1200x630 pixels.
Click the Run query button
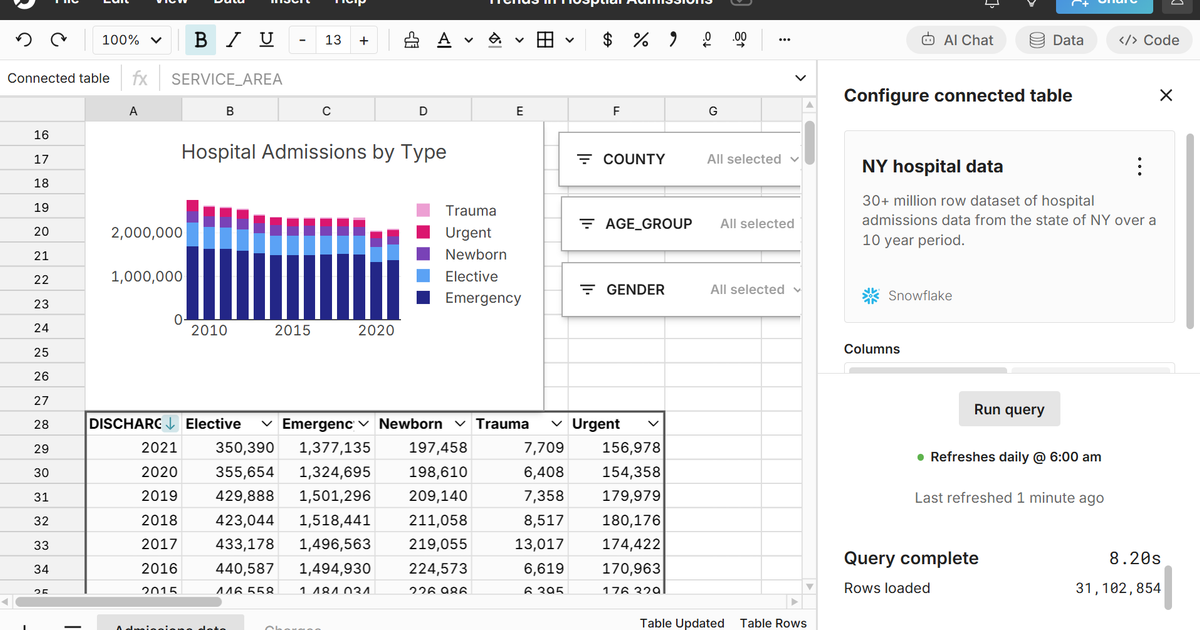1009,409
